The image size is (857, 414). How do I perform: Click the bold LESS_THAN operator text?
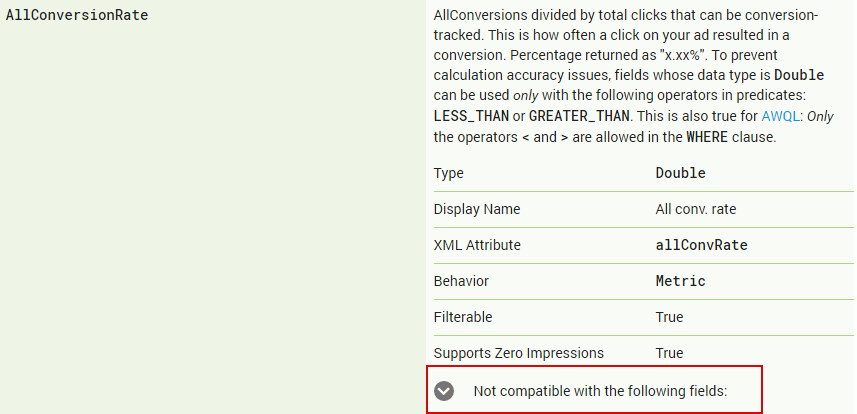[471, 116]
